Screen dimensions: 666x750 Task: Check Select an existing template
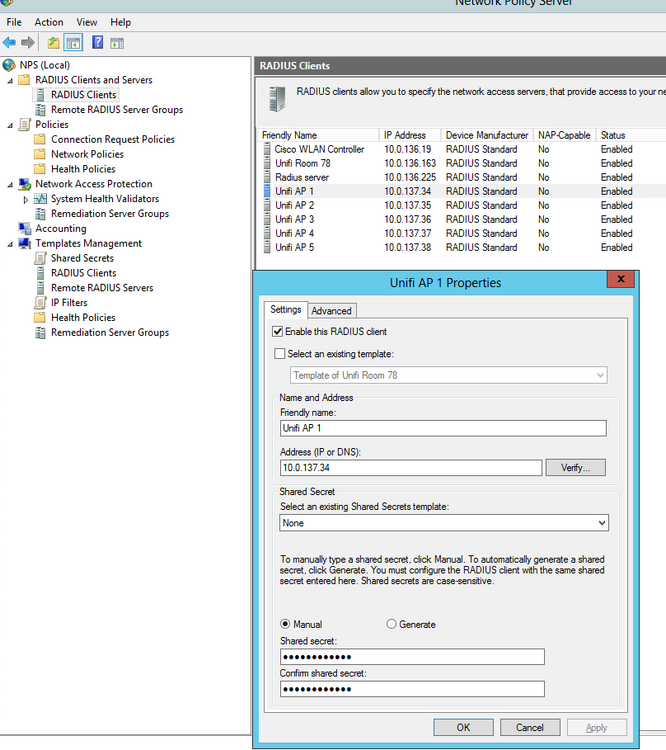click(279, 354)
